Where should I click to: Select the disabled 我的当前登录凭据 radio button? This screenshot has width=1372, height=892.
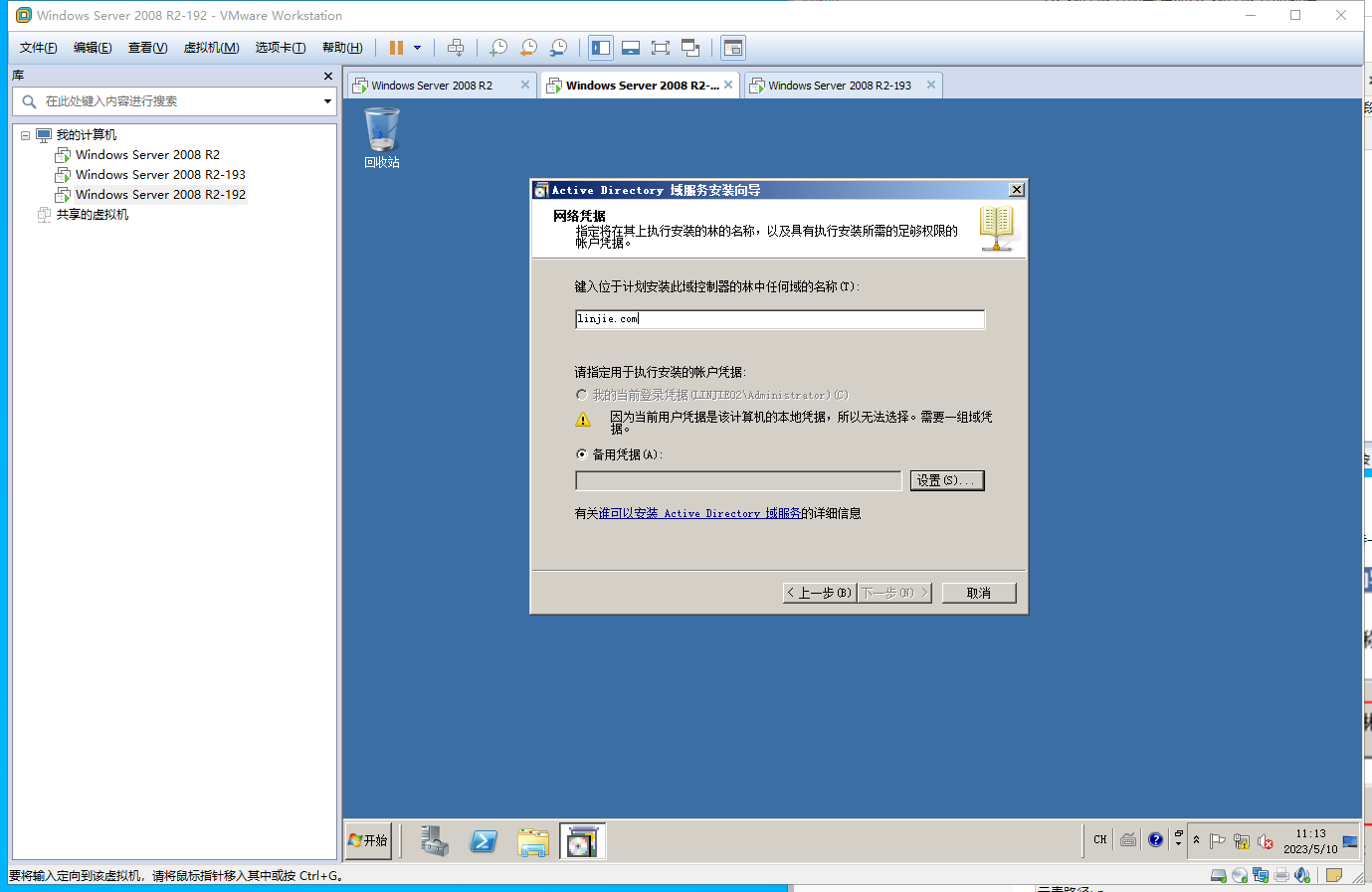(x=582, y=395)
